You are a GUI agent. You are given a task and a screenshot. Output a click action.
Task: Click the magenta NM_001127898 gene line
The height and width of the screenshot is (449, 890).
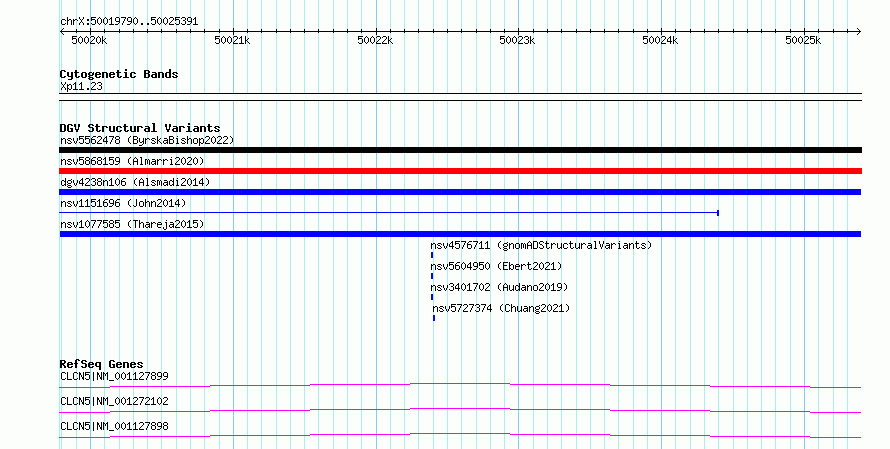[x=460, y=435]
